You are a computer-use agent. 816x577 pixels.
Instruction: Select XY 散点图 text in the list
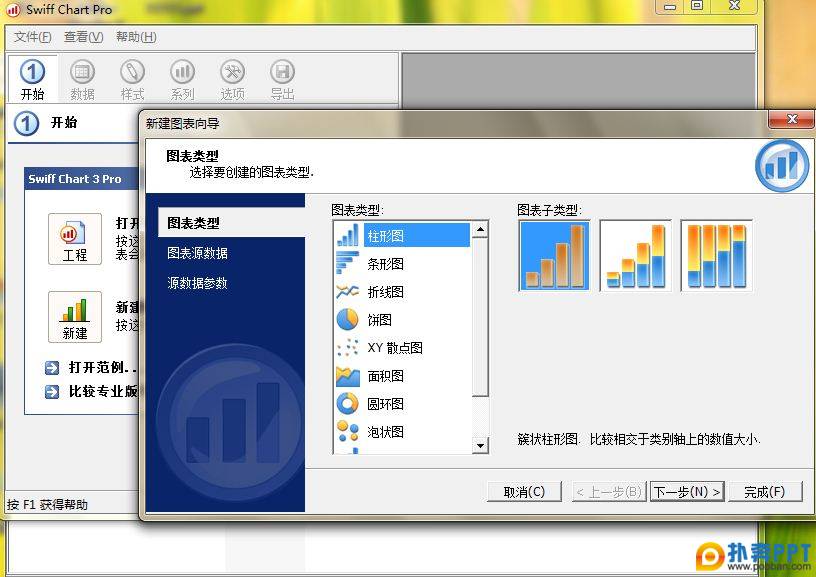tap(395, 348)
